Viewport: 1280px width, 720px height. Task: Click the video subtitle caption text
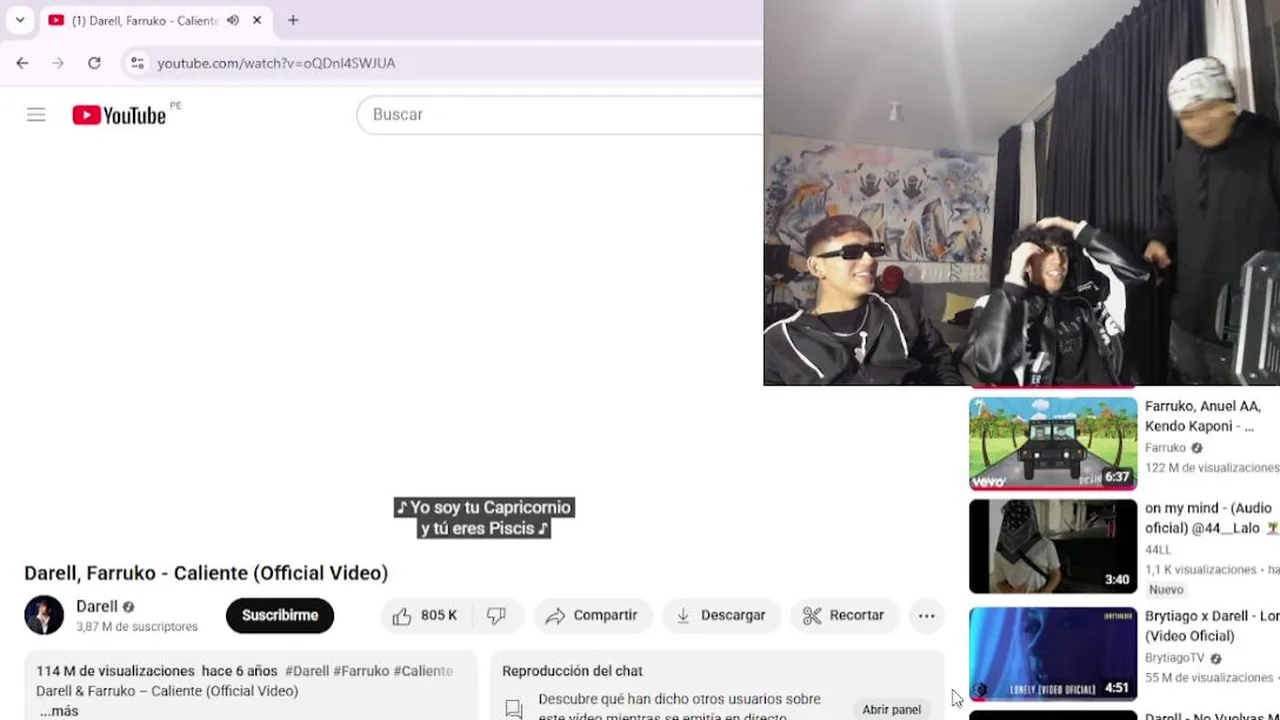point(484,518)
